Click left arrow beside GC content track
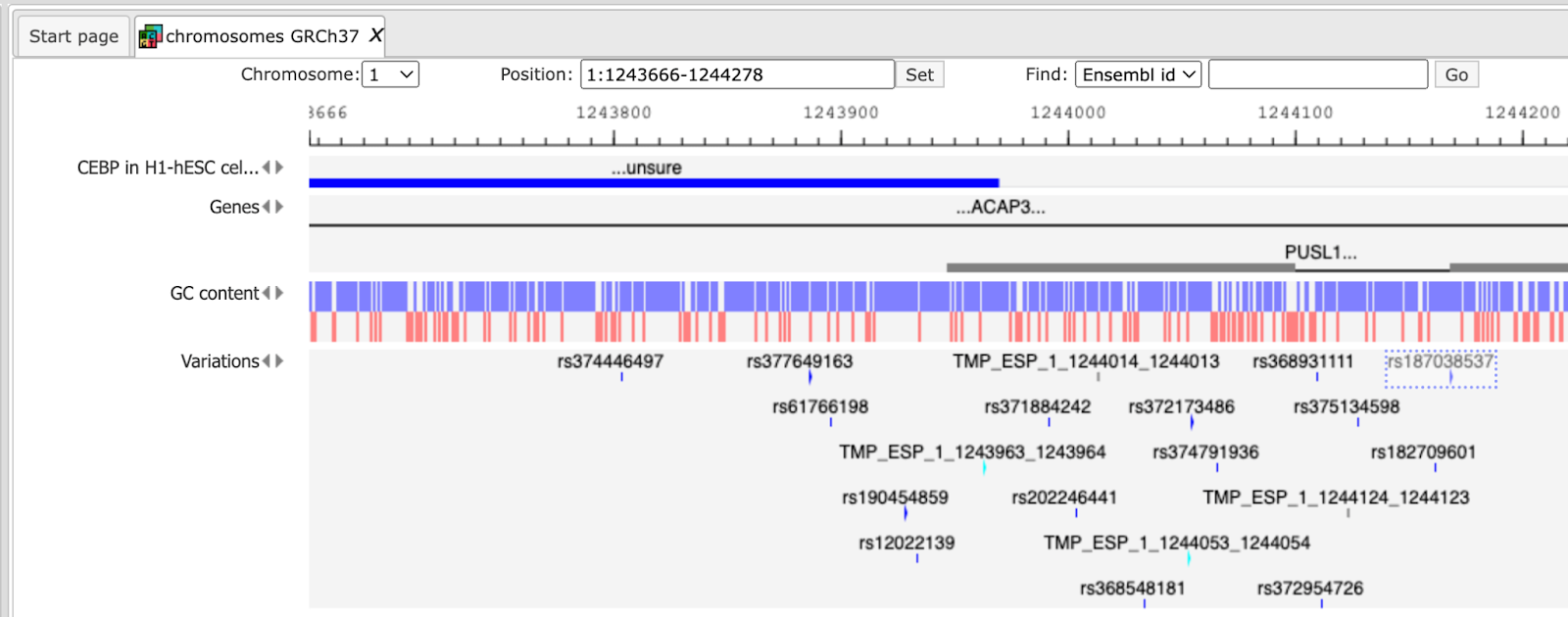1568x617 pixels. tap(267, 293)
